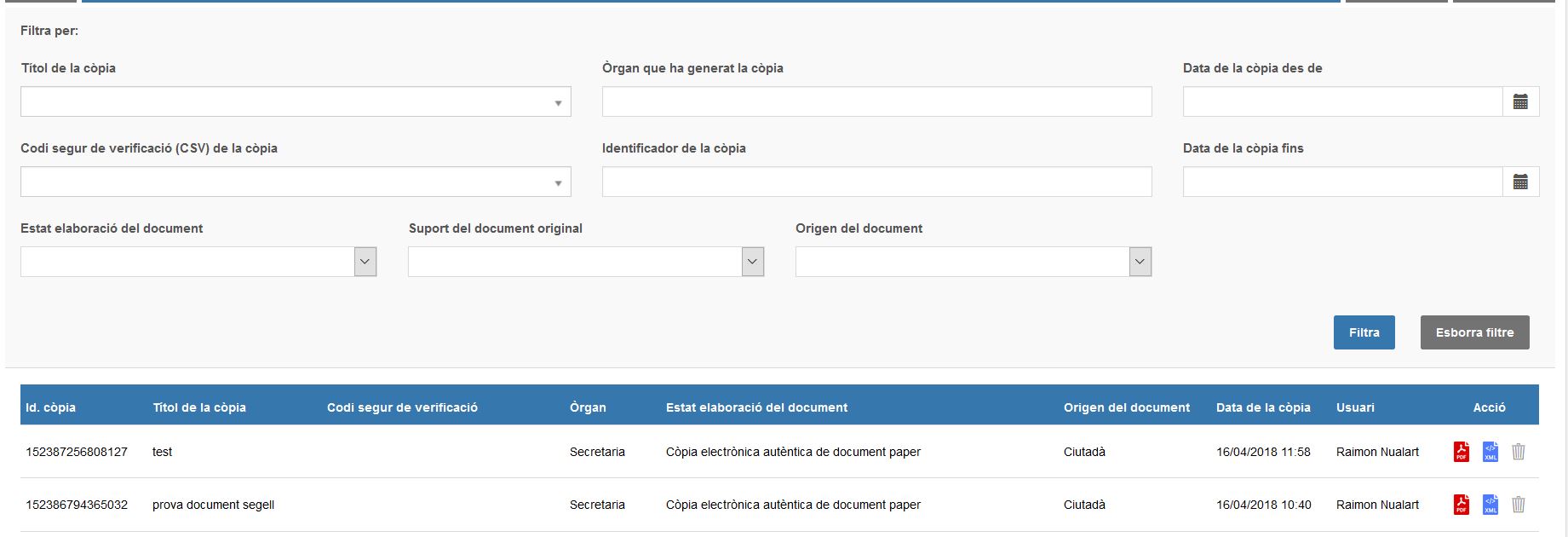Open 'Suport del document original' dropdown
The image size is (1568, 537).
click(x=753, y=262)
